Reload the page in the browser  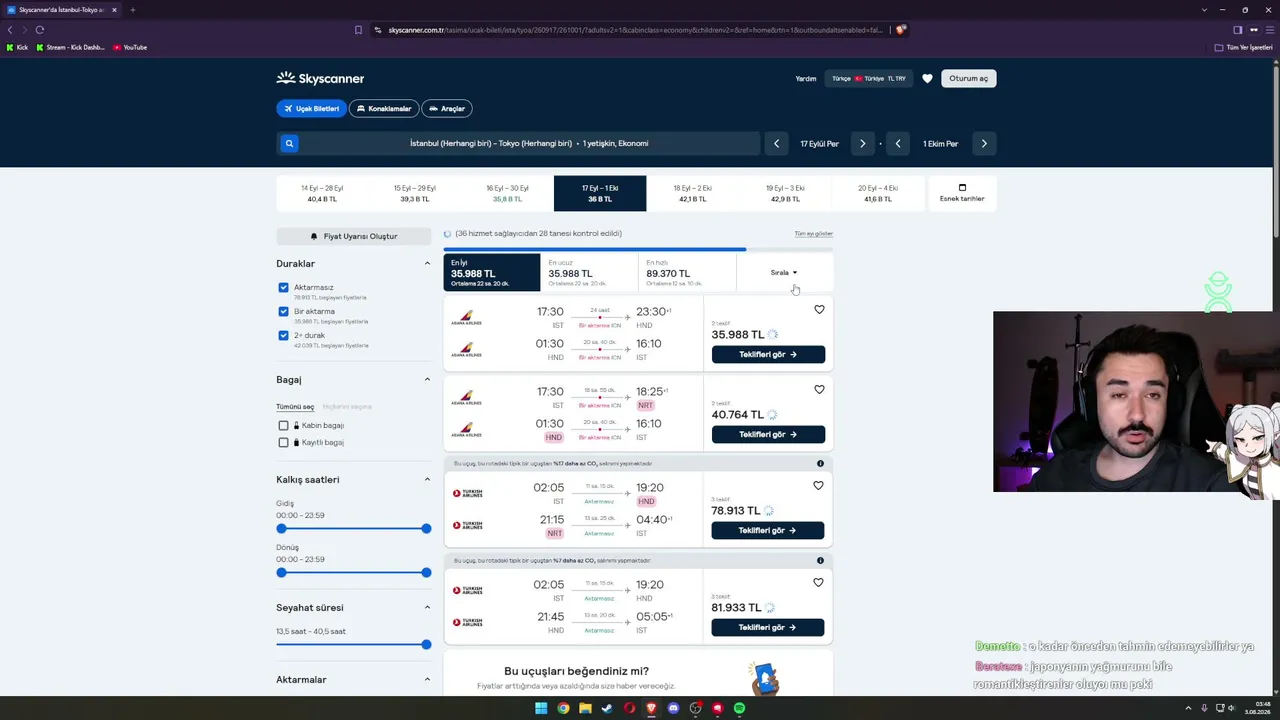point(40,30)
